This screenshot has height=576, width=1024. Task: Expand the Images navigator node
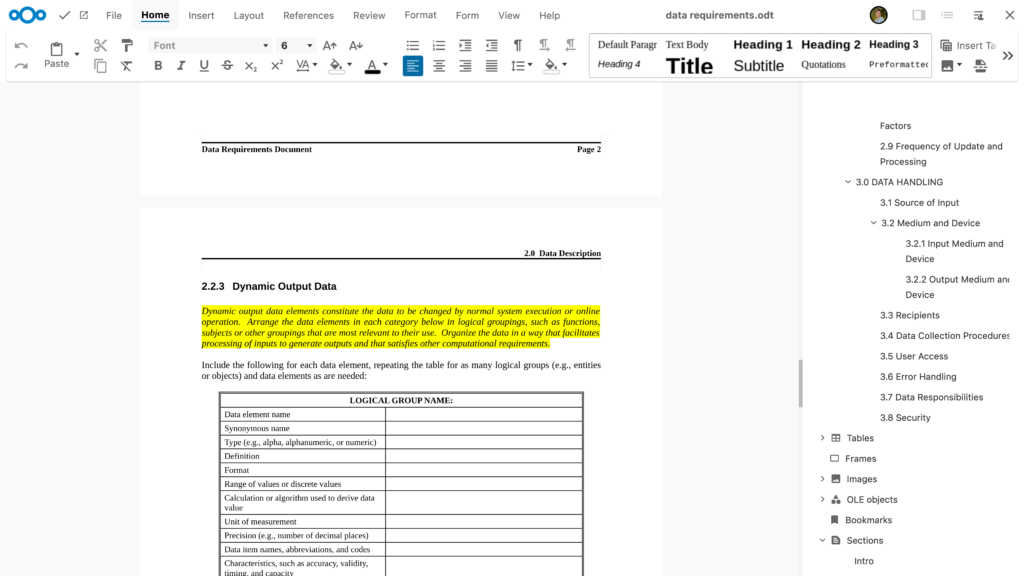(822, 479)
